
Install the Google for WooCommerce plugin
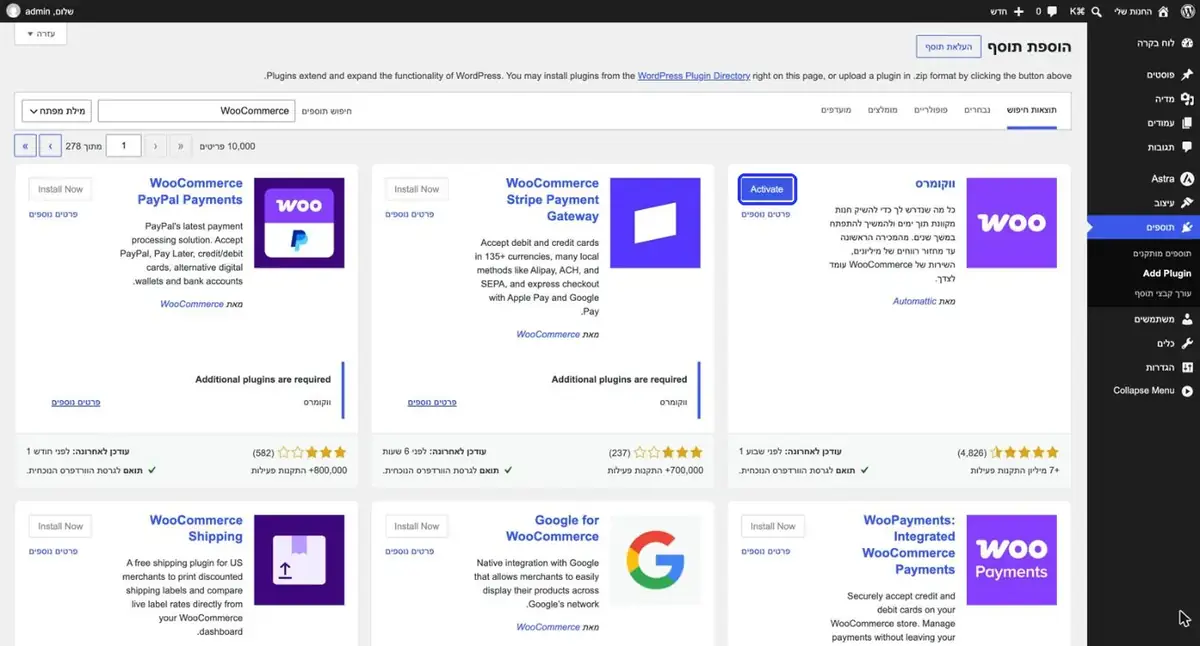point(416,526)
